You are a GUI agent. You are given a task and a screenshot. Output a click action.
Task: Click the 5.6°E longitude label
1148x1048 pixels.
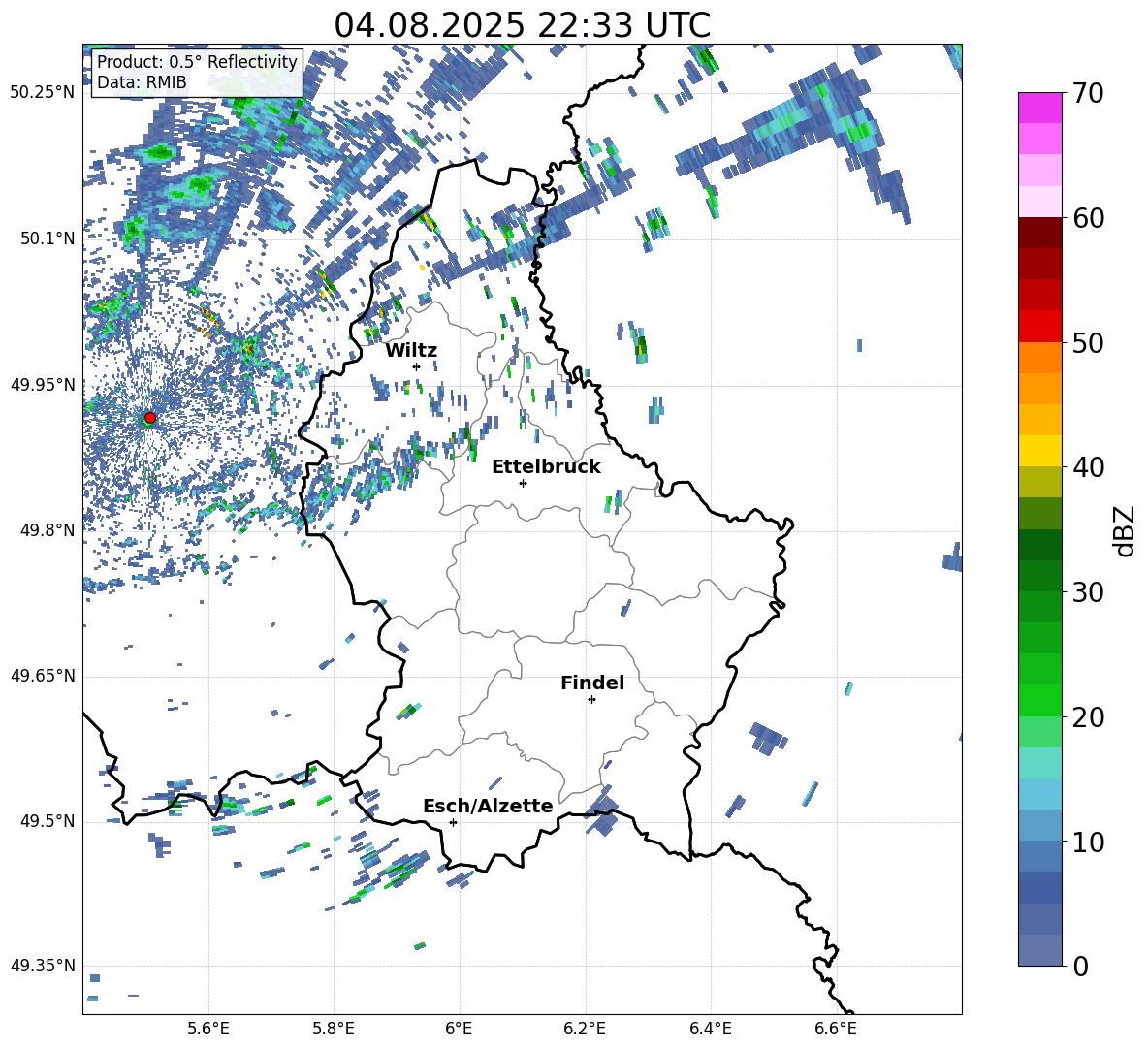click(x=208, y=1029)
